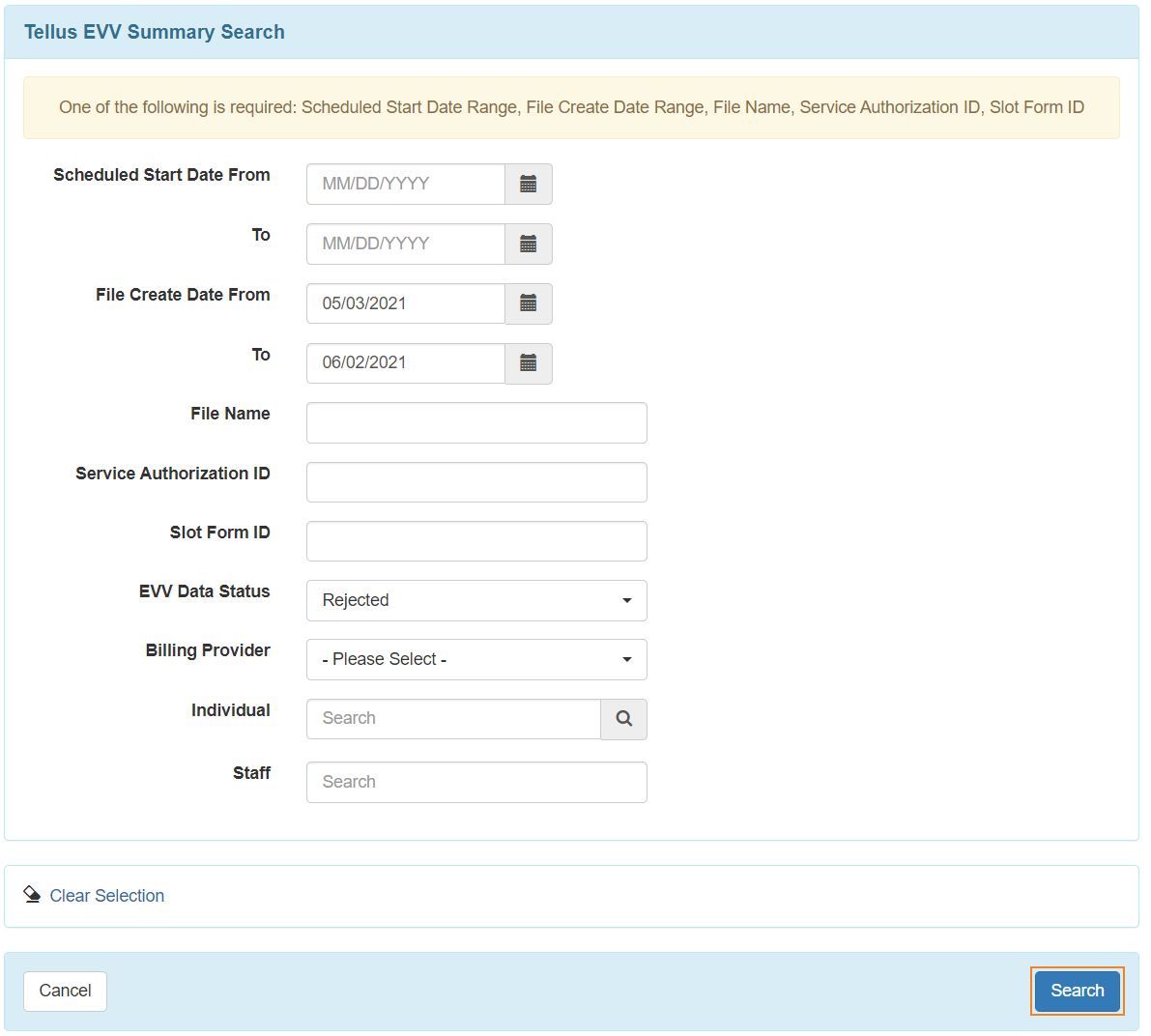Click the Cancel button
The height and width of the screenshot is (1036, 1151).
66,992
